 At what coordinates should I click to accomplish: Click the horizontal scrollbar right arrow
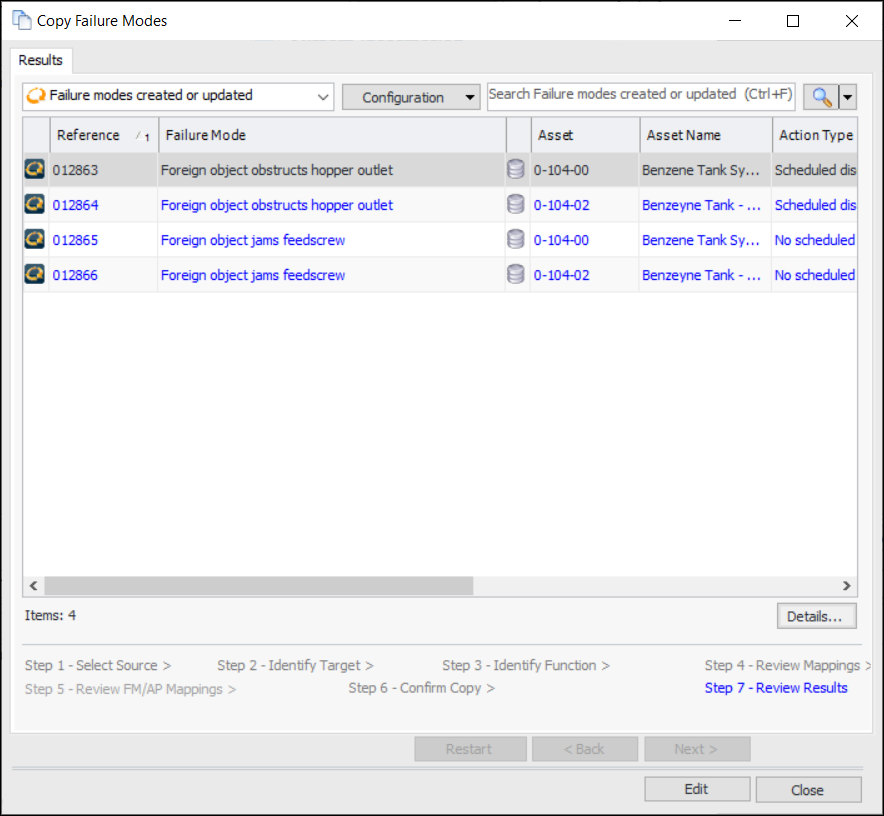coord(846,586)
